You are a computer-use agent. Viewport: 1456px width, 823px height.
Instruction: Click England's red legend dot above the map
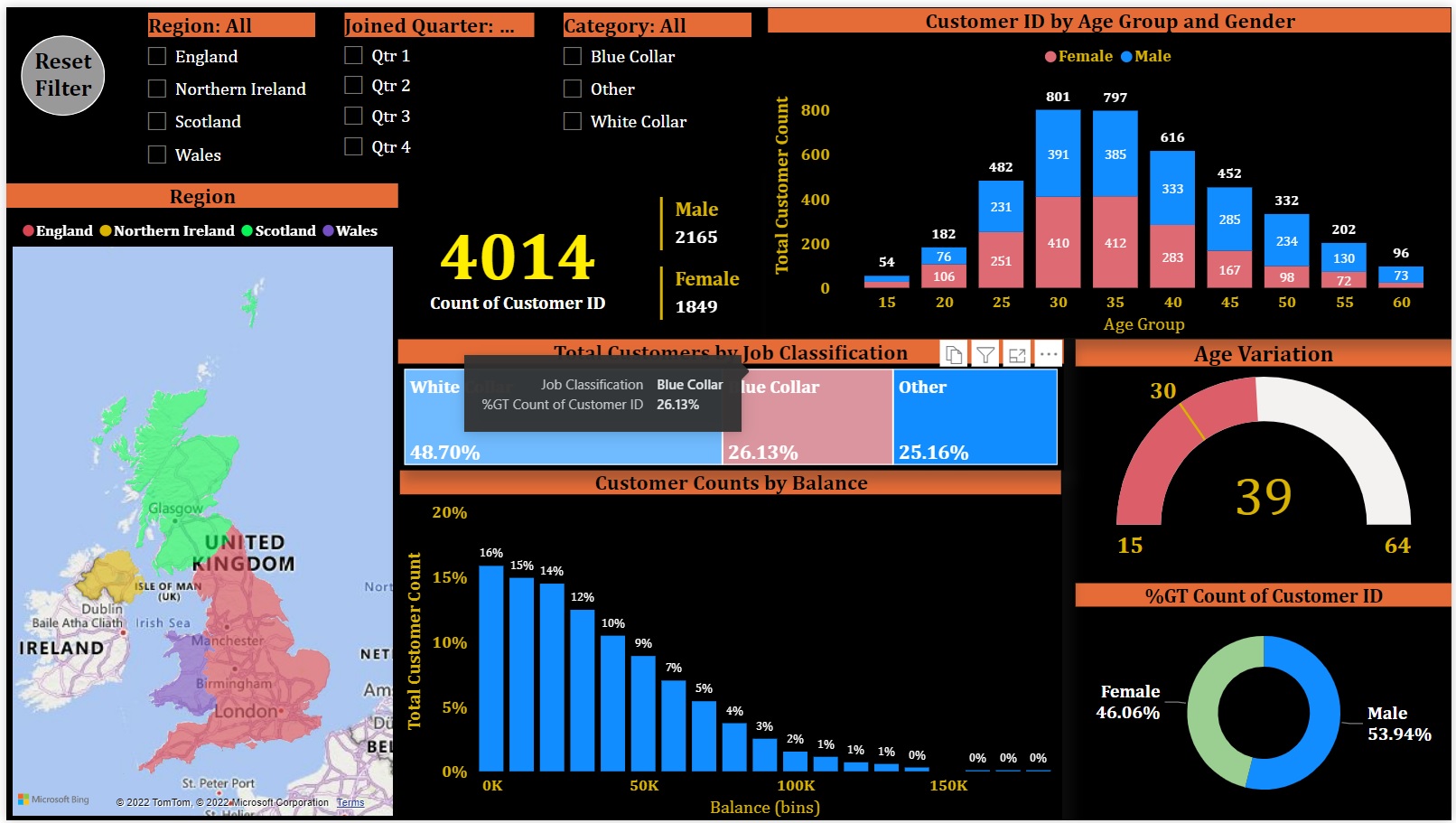pyautogui.click(x=29, y=231)
